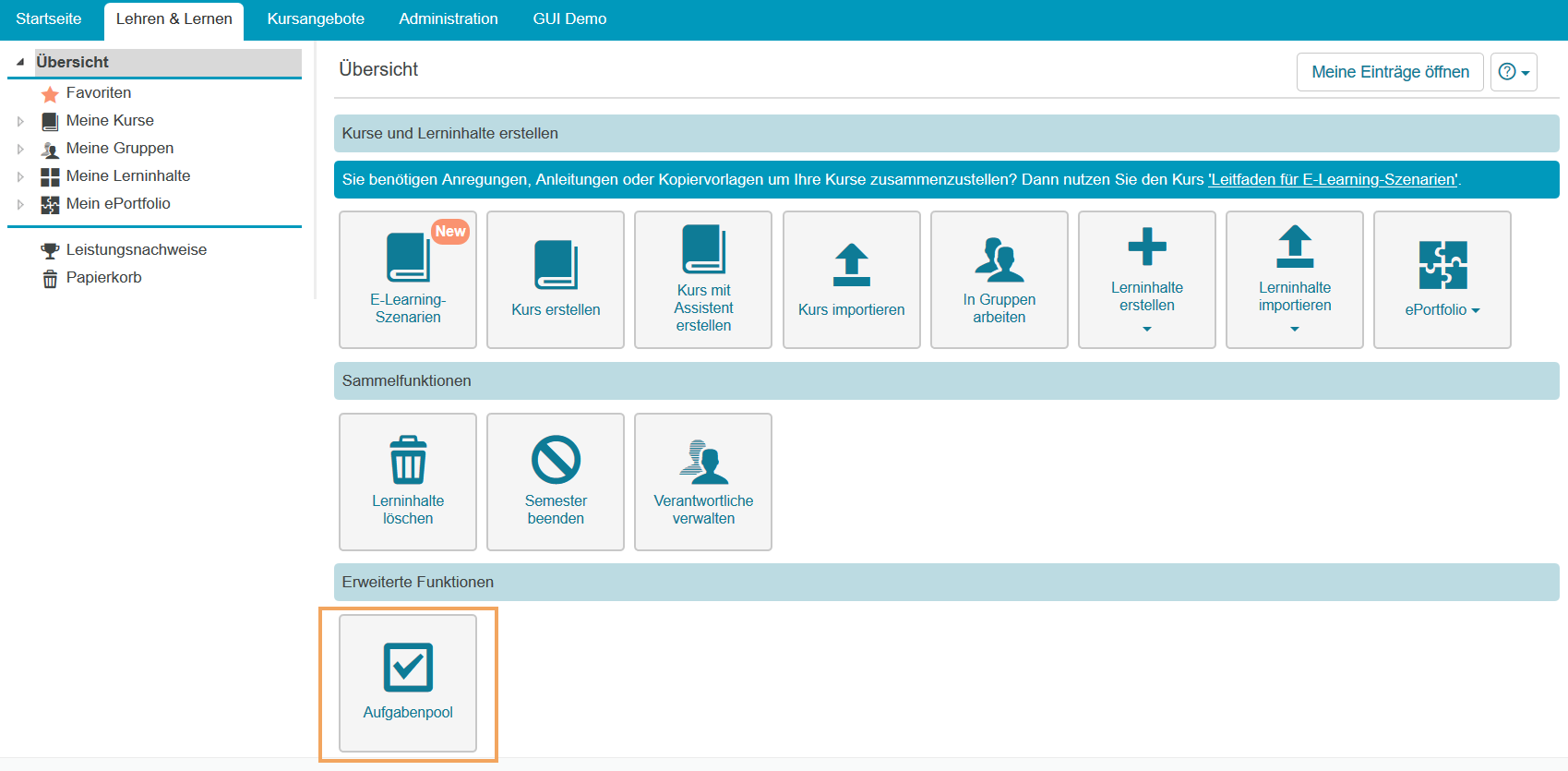
Task: Expand the Lerninhalte importieren dropdown
Action: click(1294, 329)
